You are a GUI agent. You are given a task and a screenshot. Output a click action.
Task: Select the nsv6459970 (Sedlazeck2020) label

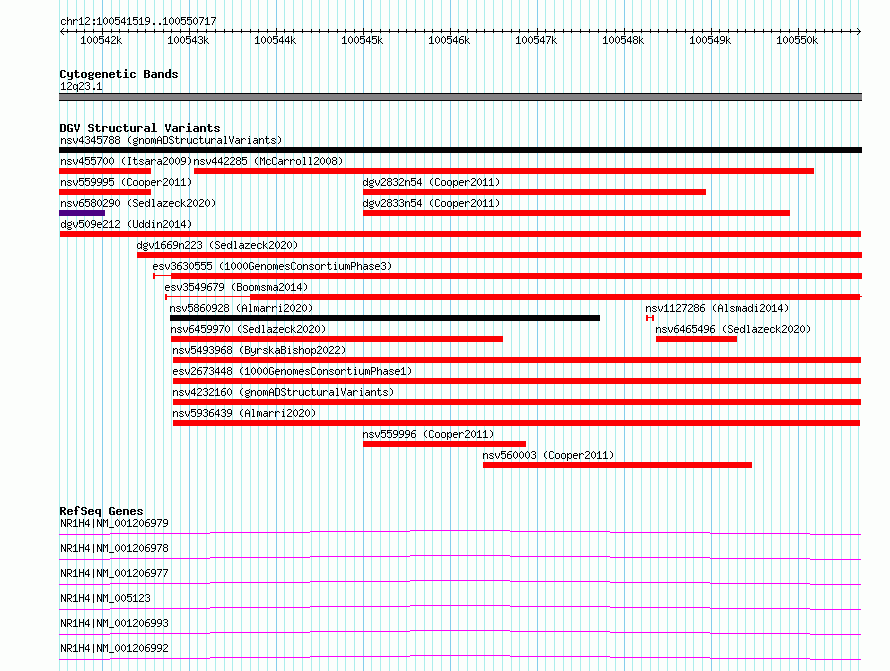[x=248, y=329]
